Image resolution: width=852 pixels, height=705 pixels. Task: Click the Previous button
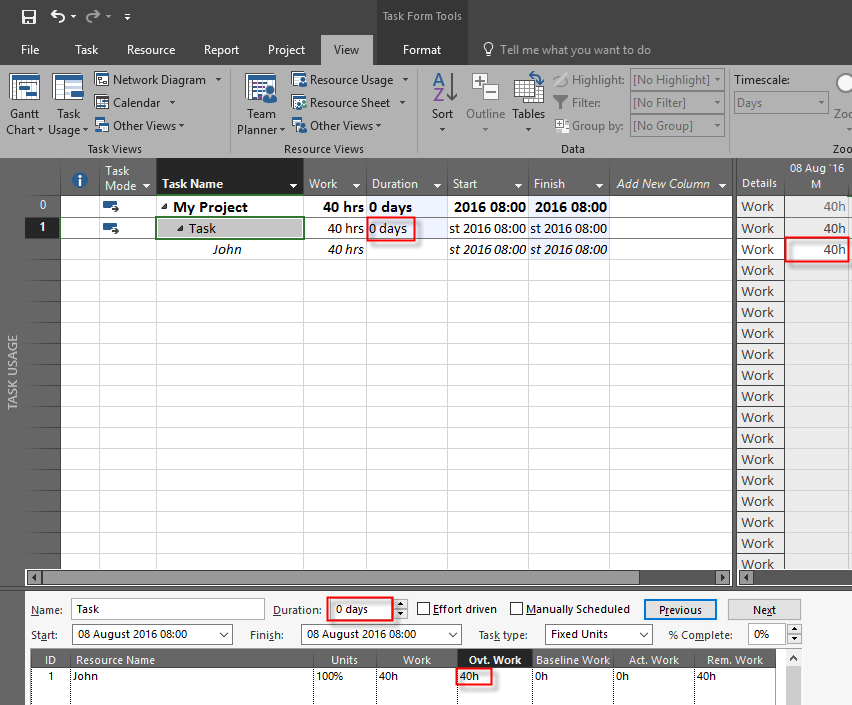coord(680,610)
